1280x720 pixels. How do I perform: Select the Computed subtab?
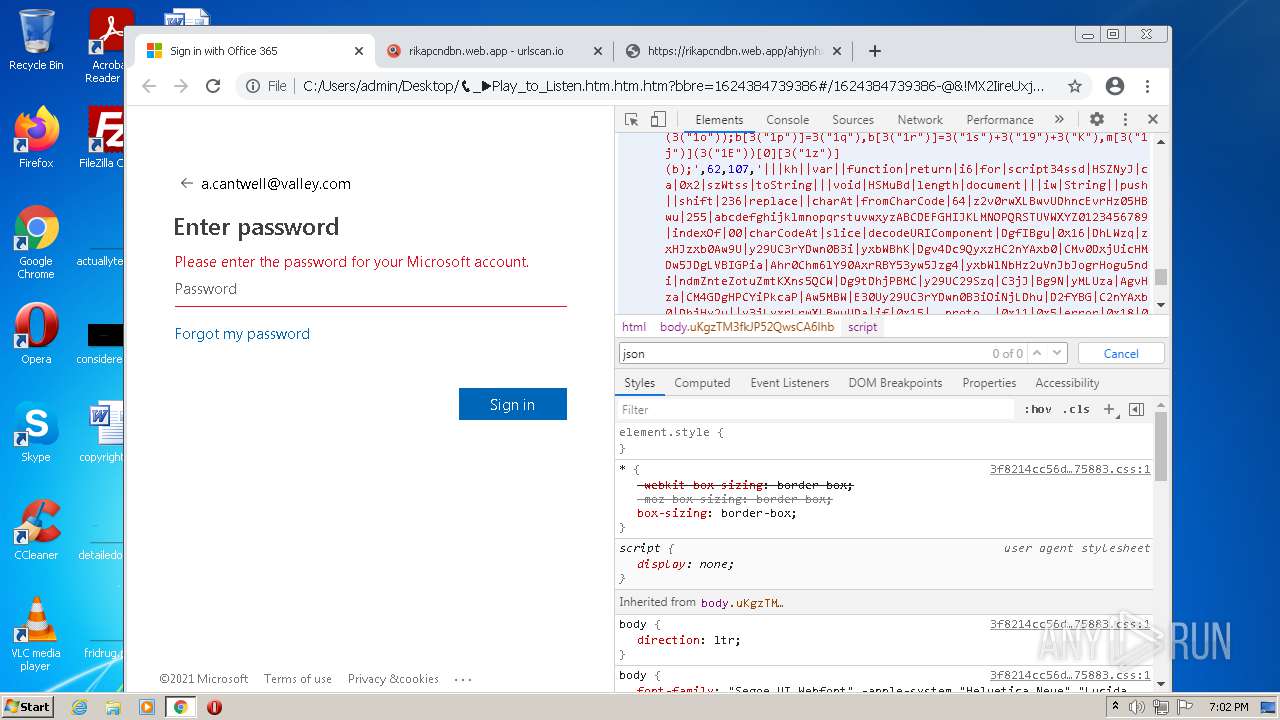pos(702,383)
